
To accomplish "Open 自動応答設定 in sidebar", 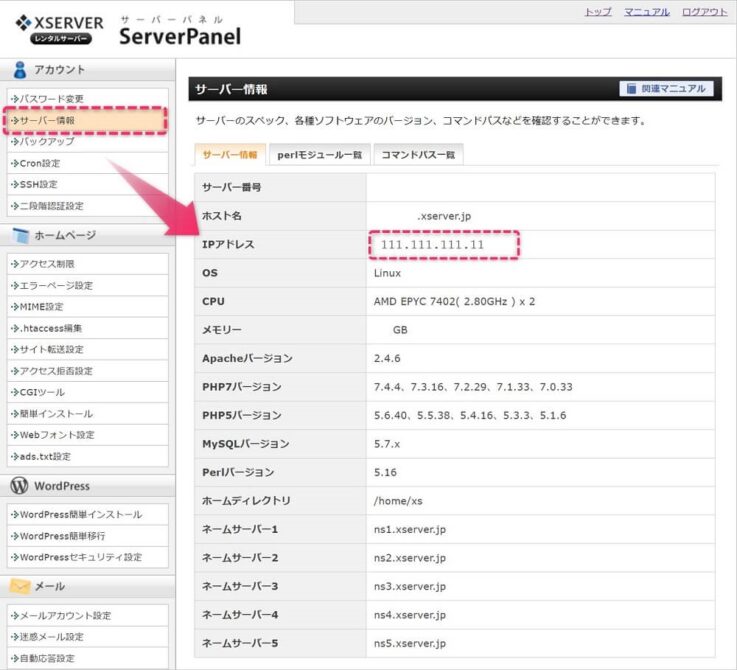I will coord(87,658).
